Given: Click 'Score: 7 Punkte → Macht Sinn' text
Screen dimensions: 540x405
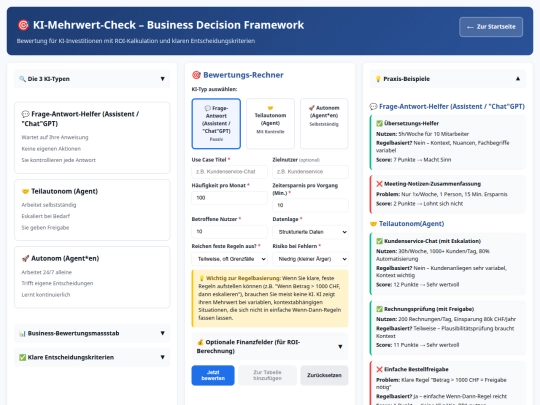Looking at the screenshot, I should (413, 160).
